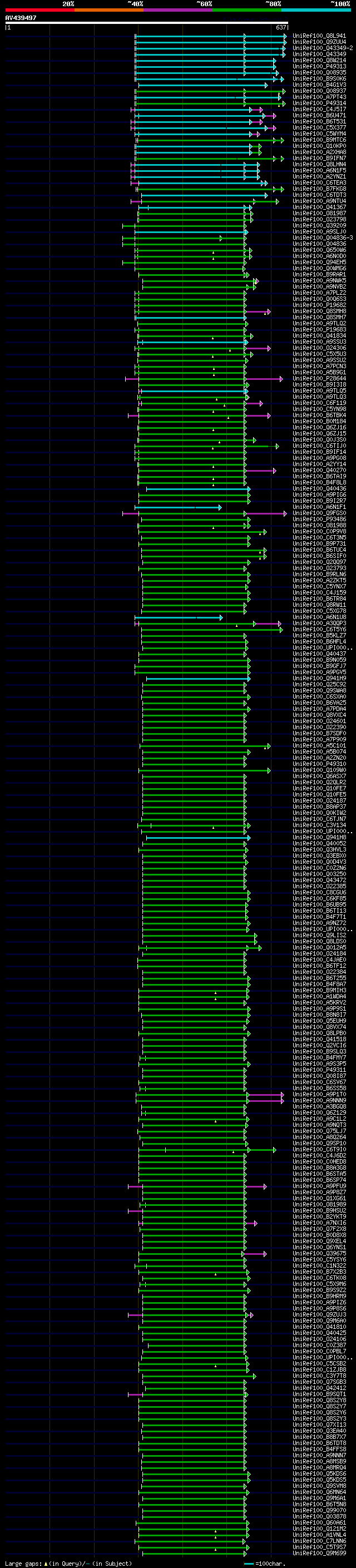The width and height of the screenshot is (356, 1568).
Task: Select hit label UniRef100_P19682
Action: (319, 305)
